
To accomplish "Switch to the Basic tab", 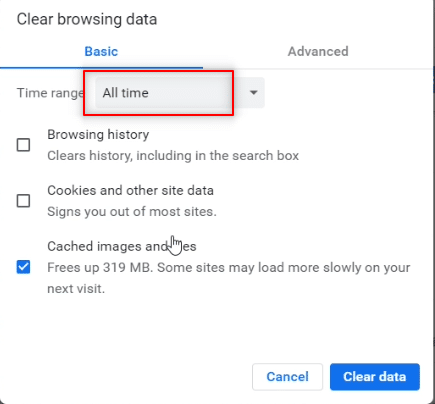I will point(101,52).
